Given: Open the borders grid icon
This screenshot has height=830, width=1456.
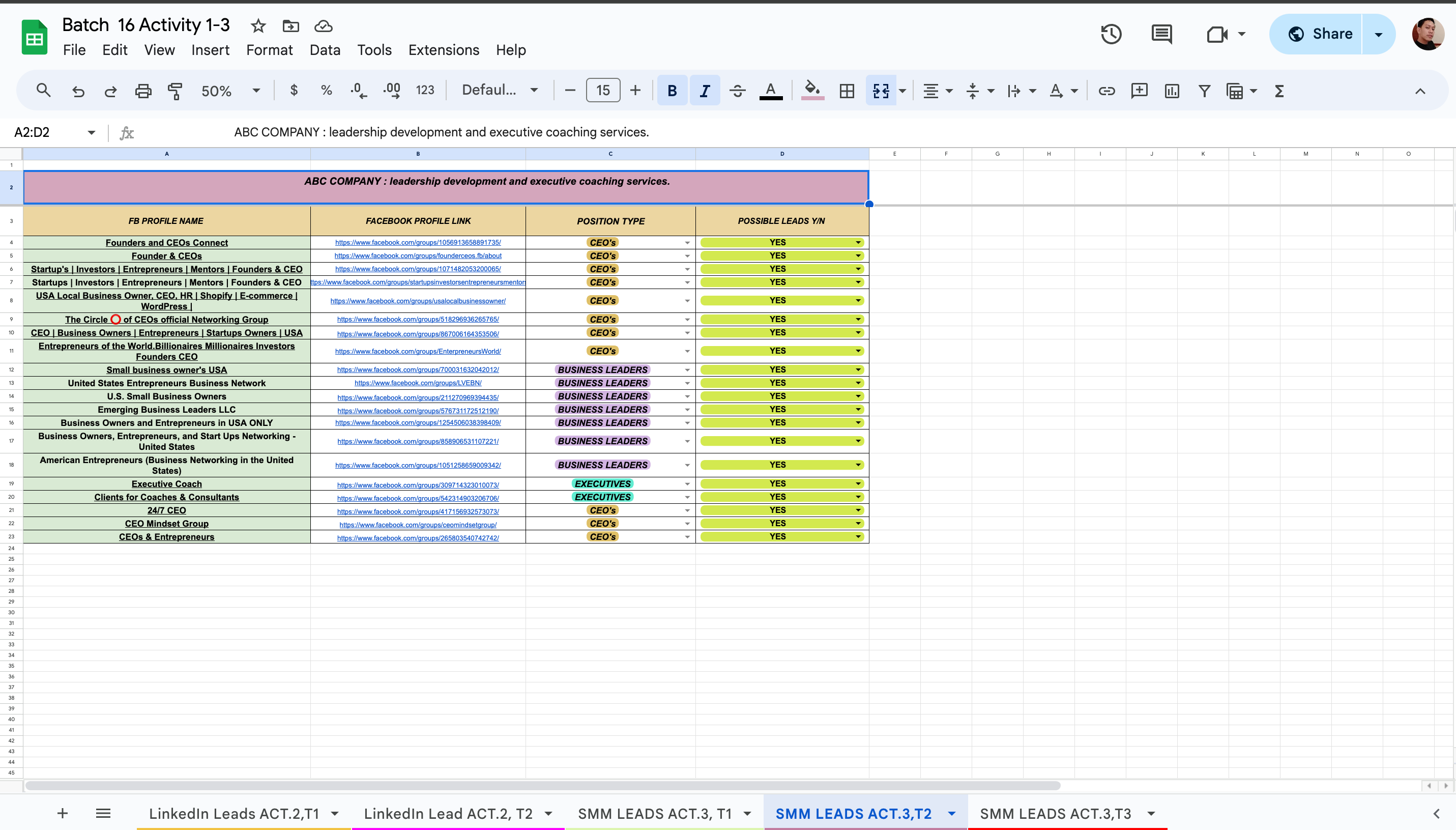Looking at the screenshot, I should point(847,91).
